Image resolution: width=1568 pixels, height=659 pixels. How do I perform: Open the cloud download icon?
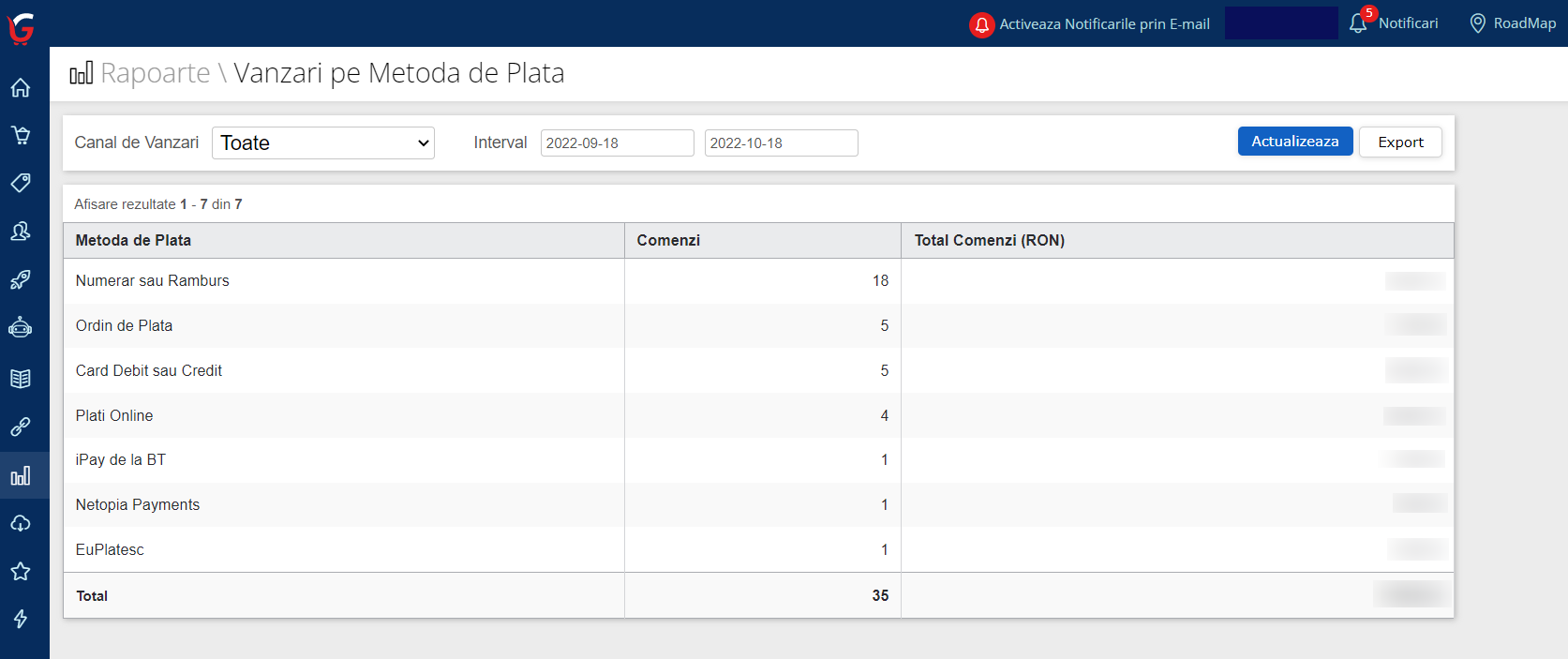pyautogui.click(x=21, y=524)
